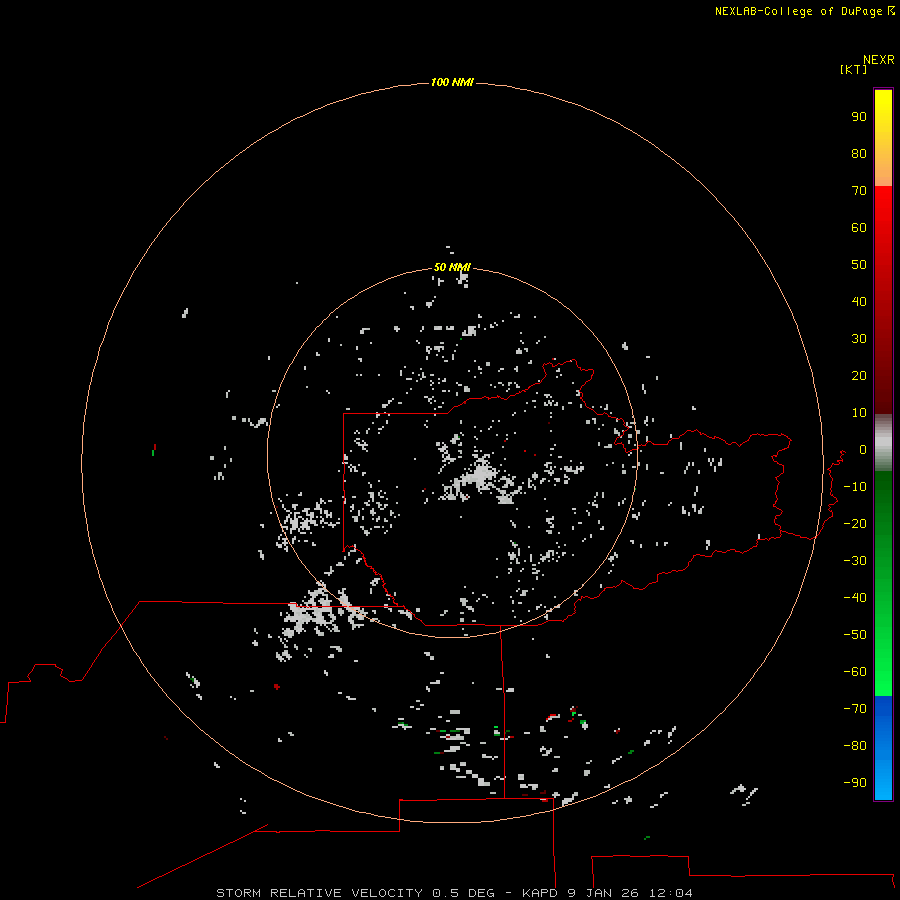
Task: Pick the gray zero-velocity segment of color bar
Action: (x=883, y=443)
